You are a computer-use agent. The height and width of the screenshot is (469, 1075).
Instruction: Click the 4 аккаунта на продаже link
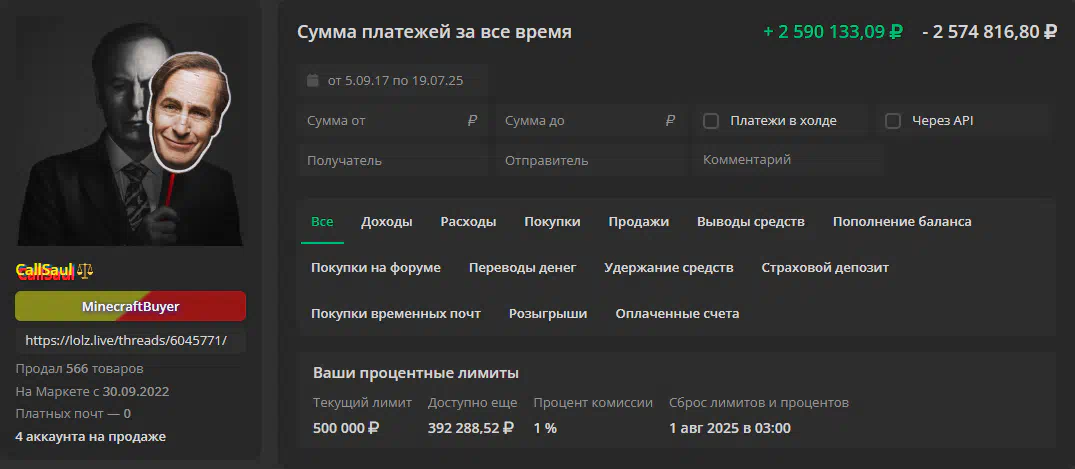click(90, 437)
